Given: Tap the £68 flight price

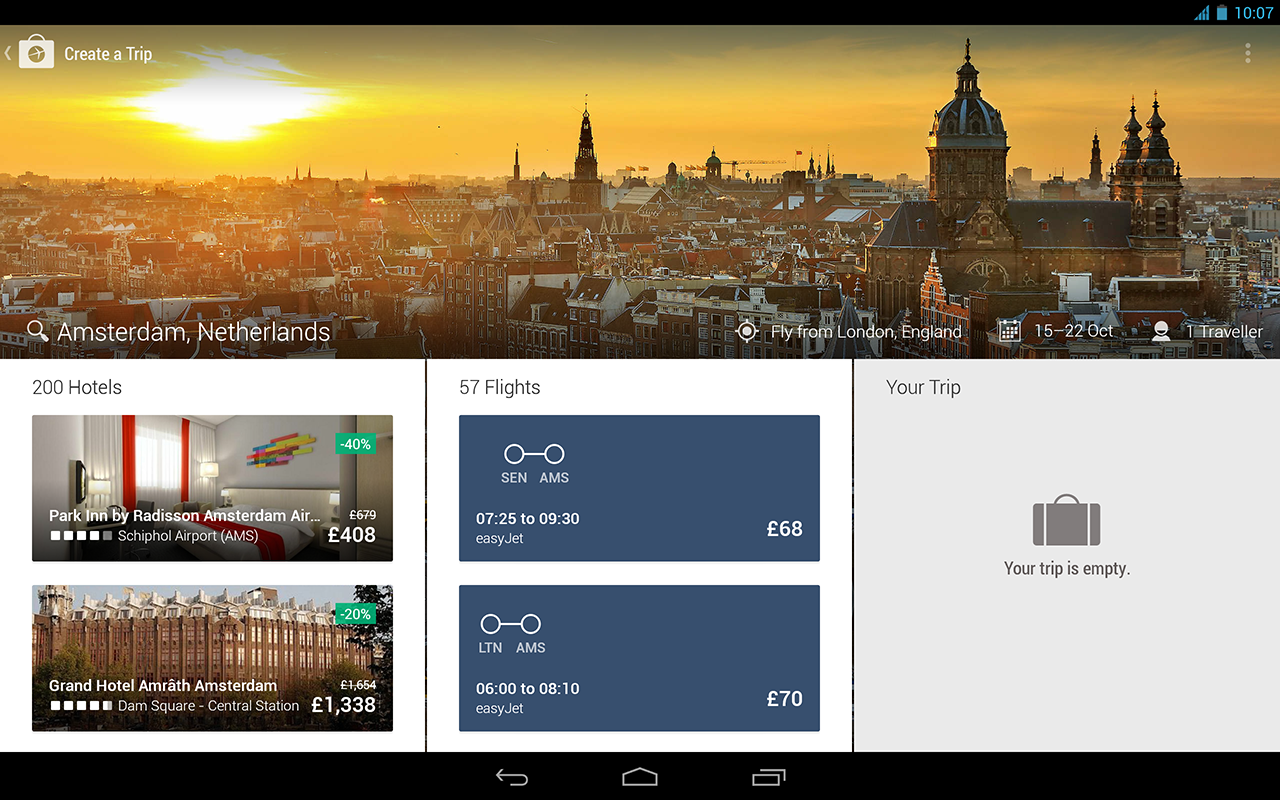Looking at the screenshot, I should tap(785, 529).
